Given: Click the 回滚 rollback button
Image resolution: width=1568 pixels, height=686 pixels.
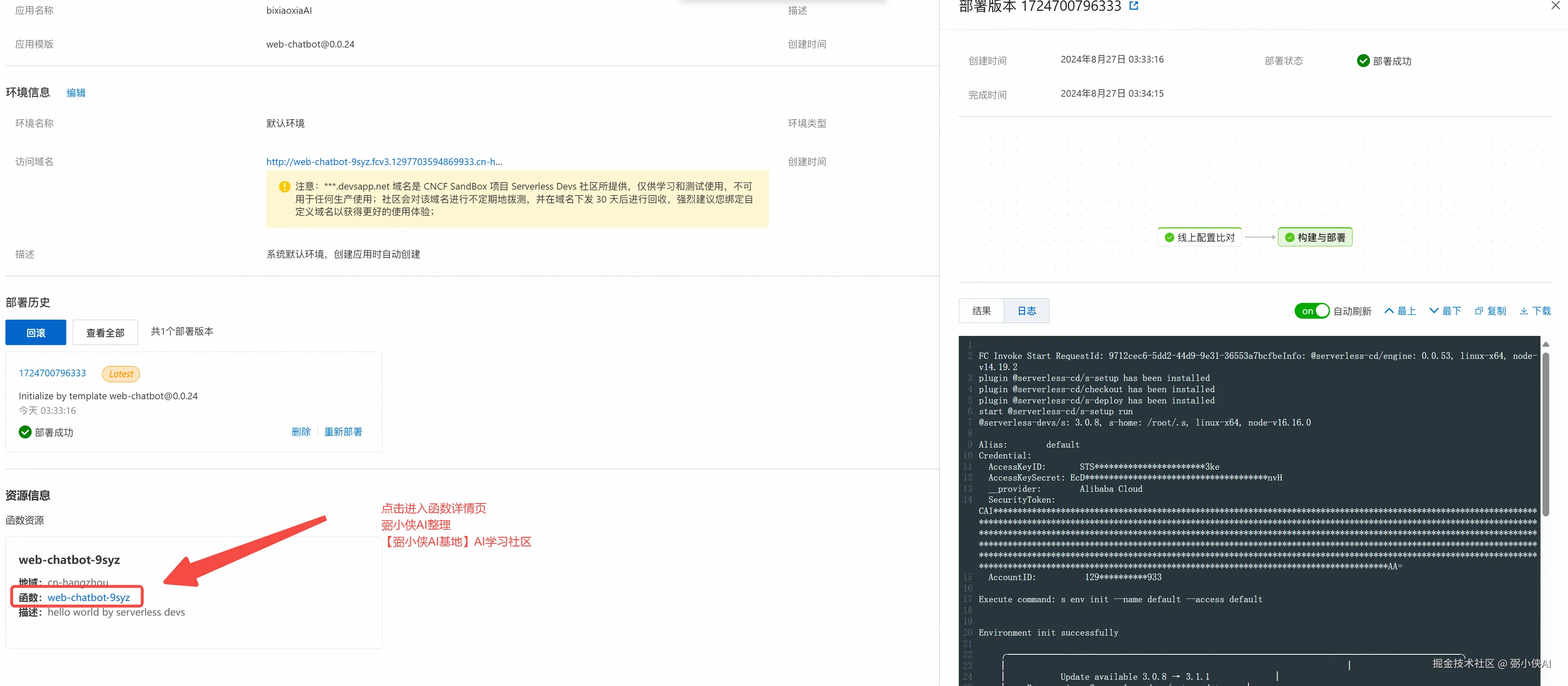Looking at the screenshot, I should [36, 333].
